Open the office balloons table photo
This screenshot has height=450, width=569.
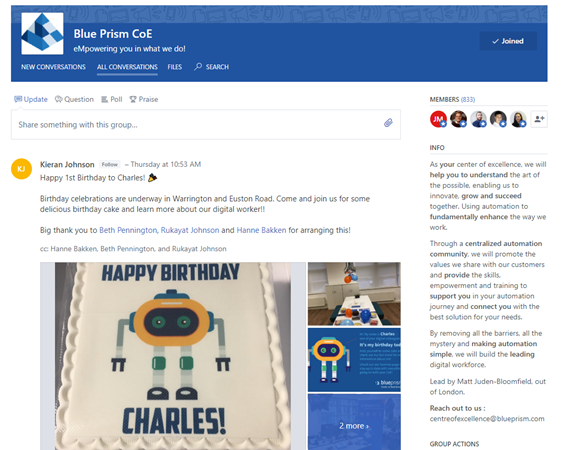(354, 294)
